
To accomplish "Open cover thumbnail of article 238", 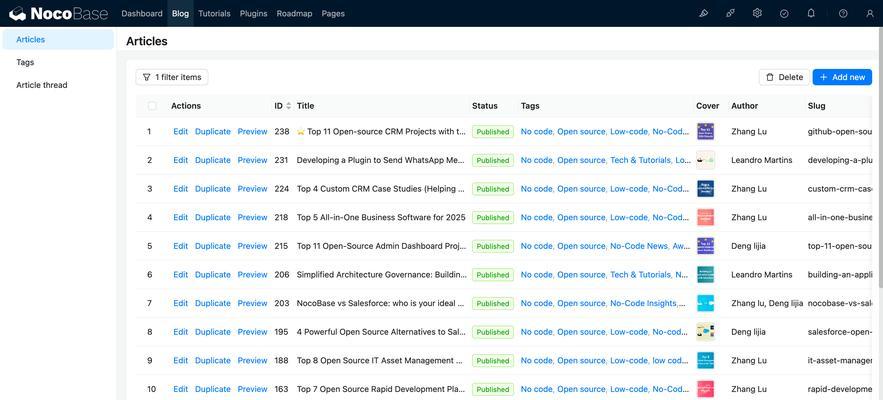I will pyautogui.click(x=706, y=132).
